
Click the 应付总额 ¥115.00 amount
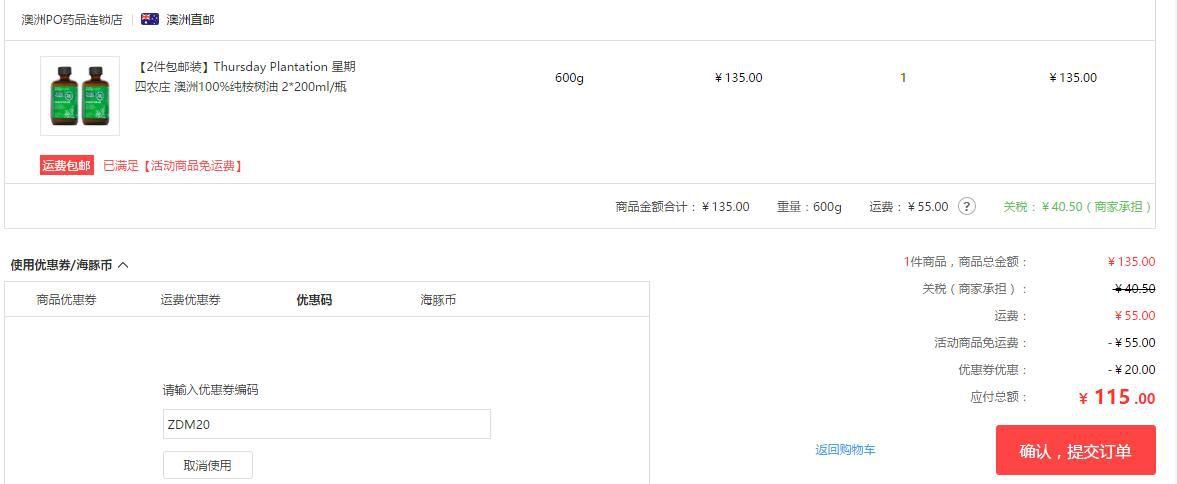(x=1117, y=398)
